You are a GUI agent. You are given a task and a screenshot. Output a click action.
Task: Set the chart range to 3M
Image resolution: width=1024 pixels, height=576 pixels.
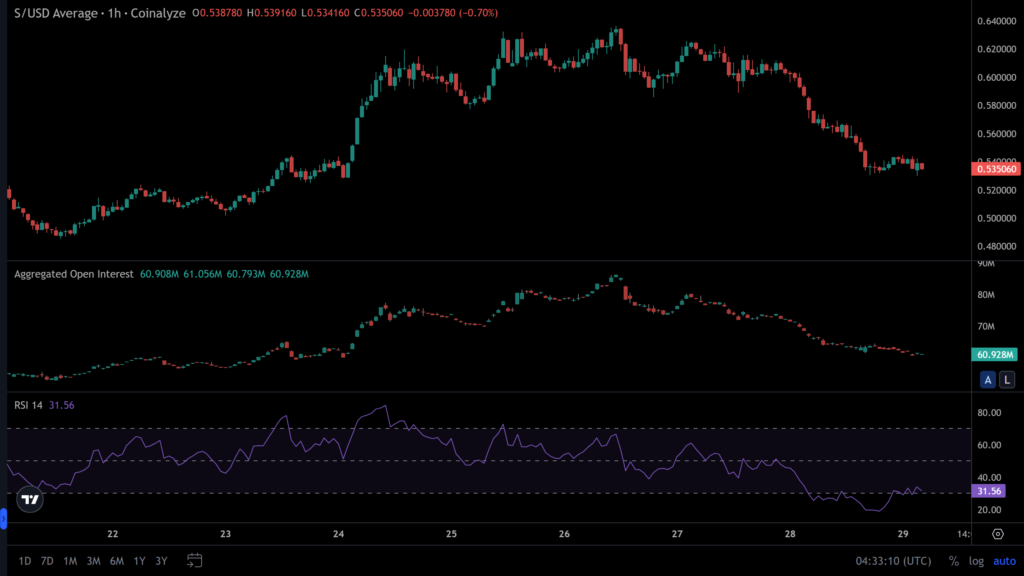point(93,561)
